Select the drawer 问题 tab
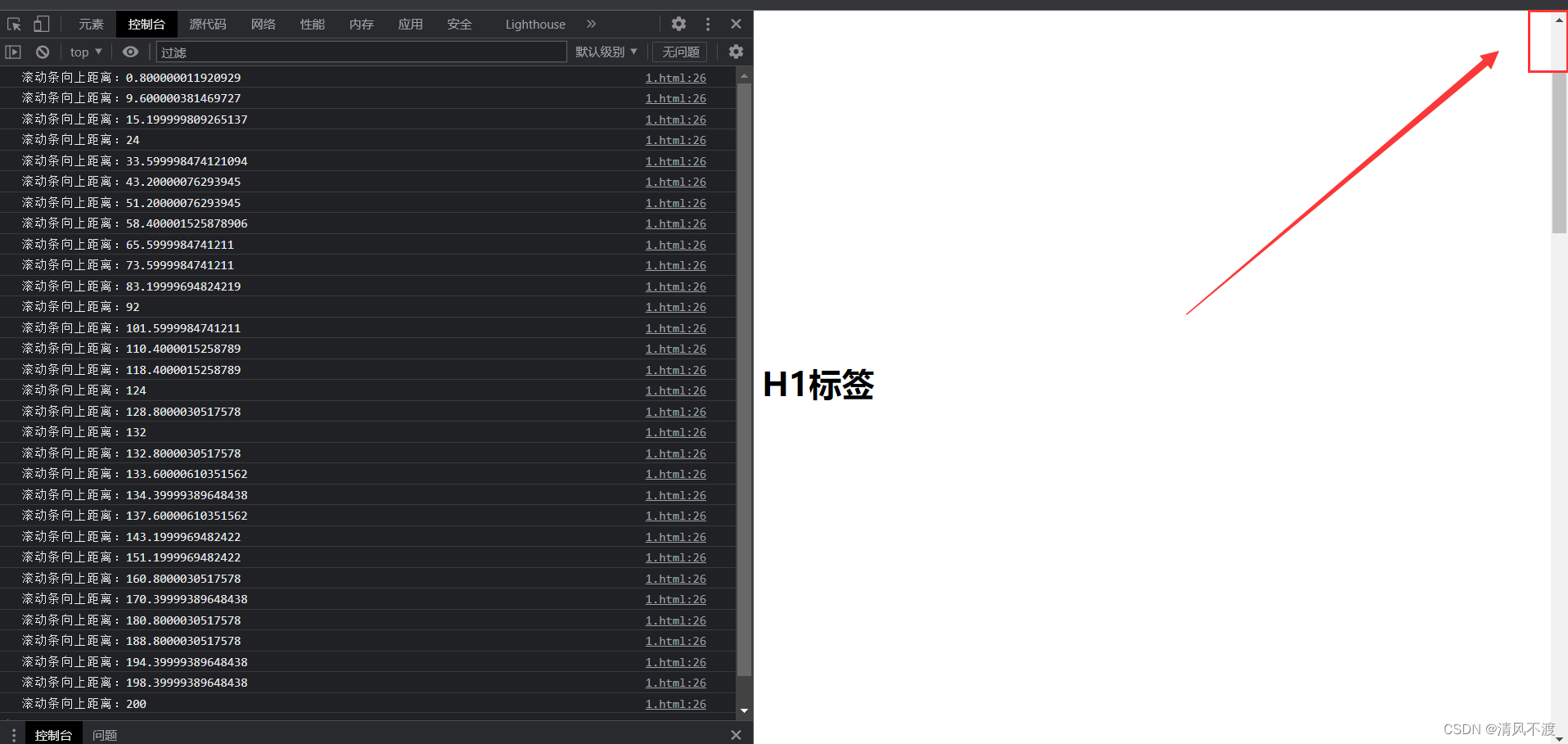 click(105, 735)
